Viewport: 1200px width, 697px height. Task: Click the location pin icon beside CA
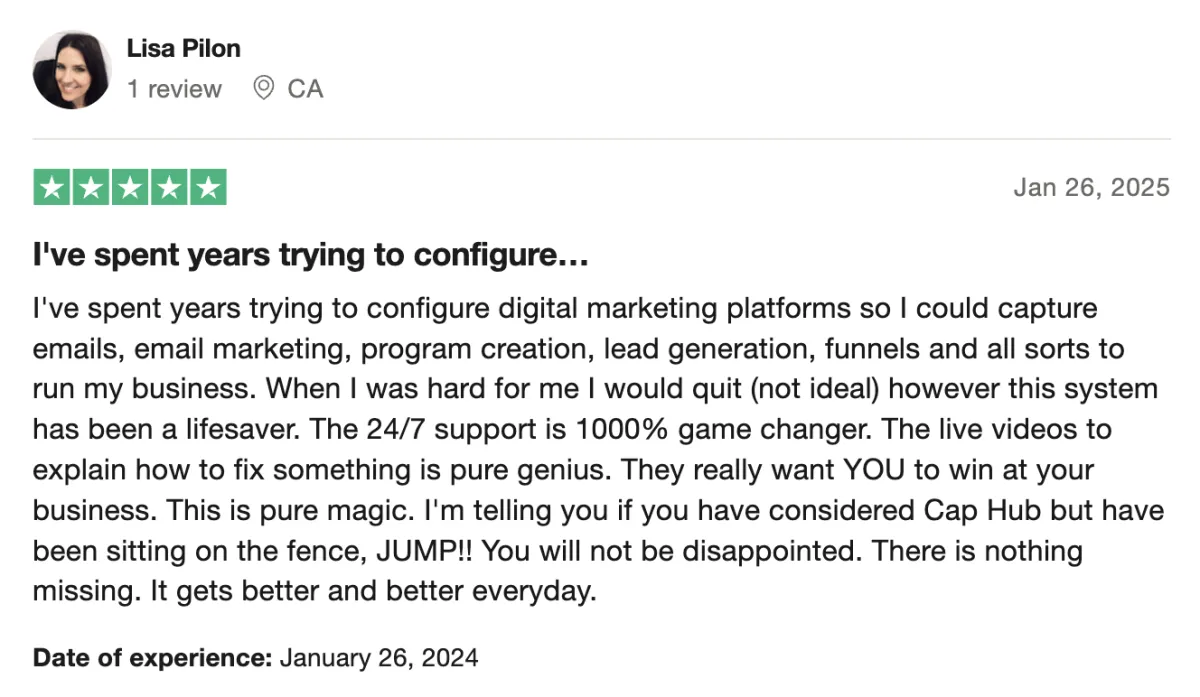[264, 89]
